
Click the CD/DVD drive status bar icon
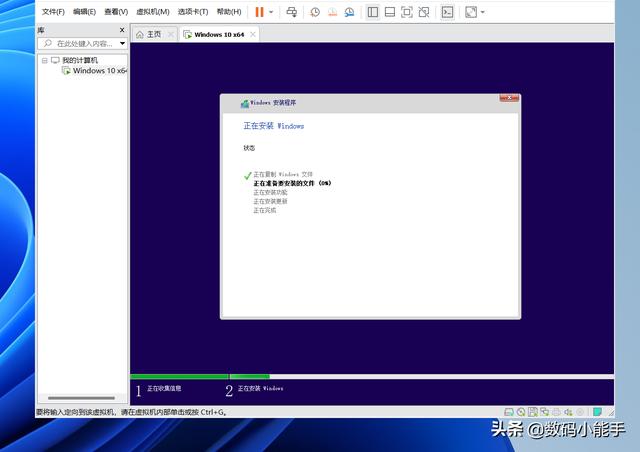(x=521, y=412)
